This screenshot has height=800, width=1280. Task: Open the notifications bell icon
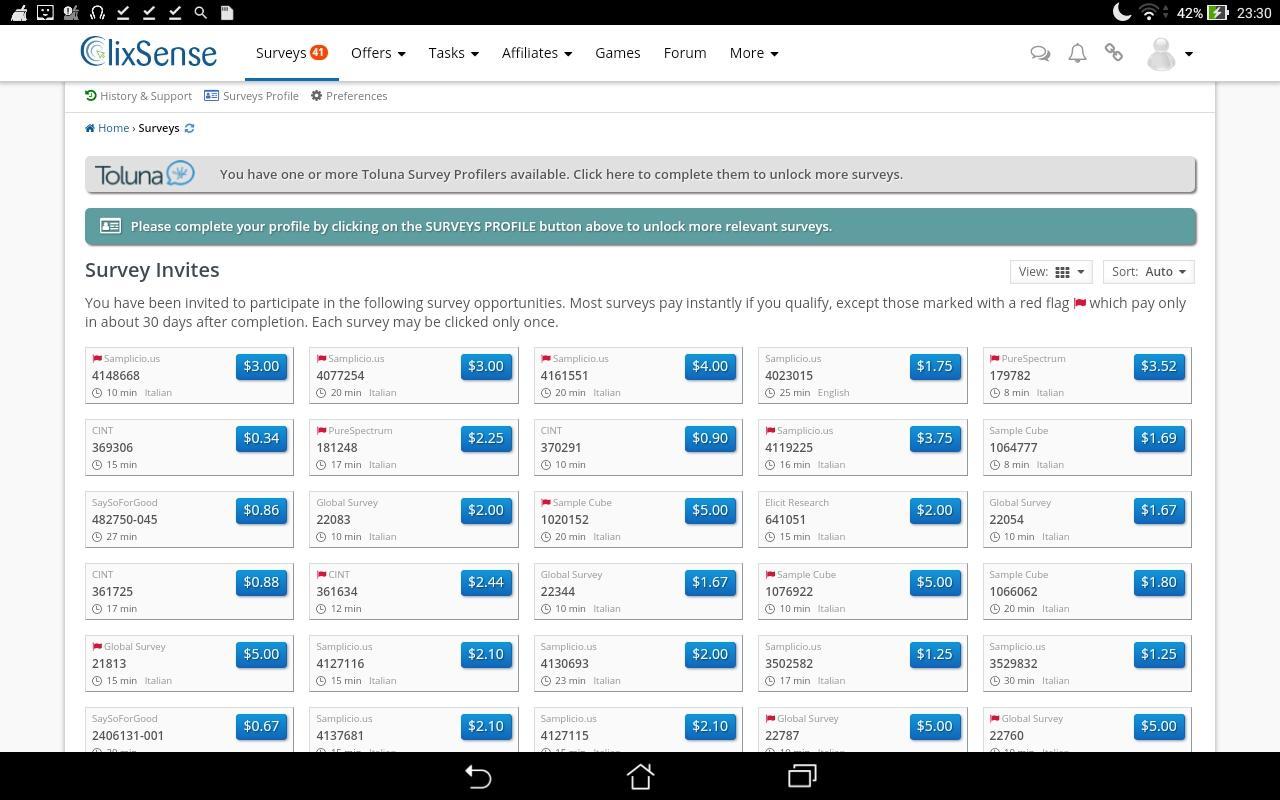(1077, 53)
